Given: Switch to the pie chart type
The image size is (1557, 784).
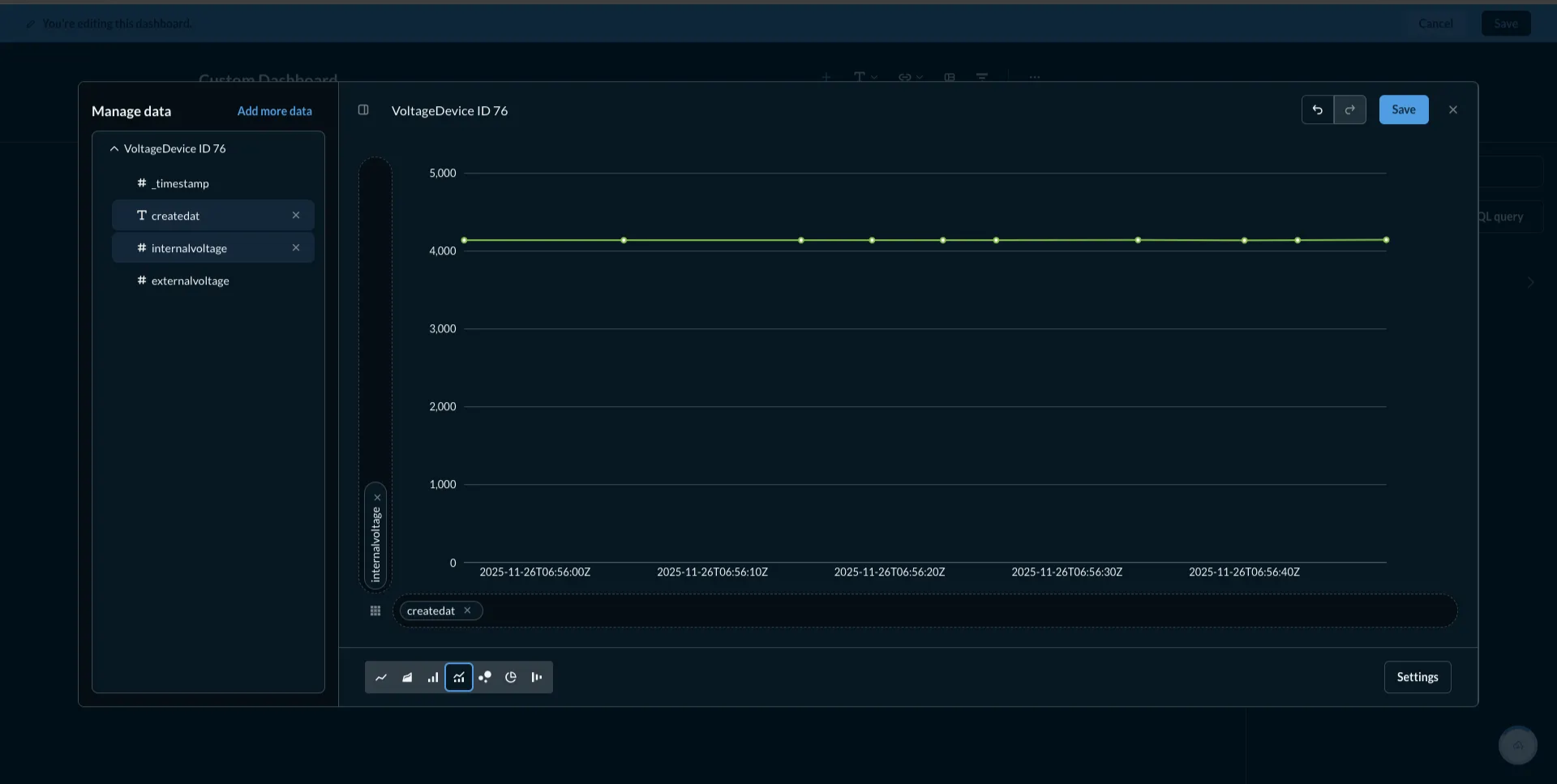Looking at the screenshot, I should 511,677.
